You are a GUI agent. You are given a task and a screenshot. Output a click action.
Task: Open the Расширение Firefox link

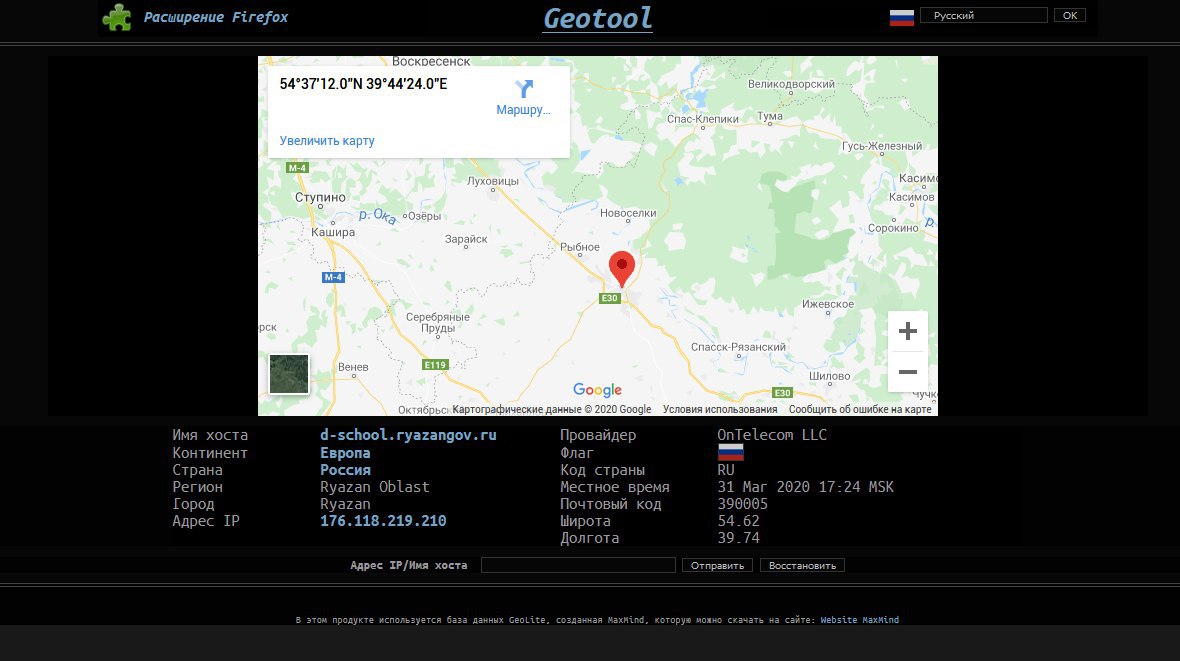(x=215, y=17)
